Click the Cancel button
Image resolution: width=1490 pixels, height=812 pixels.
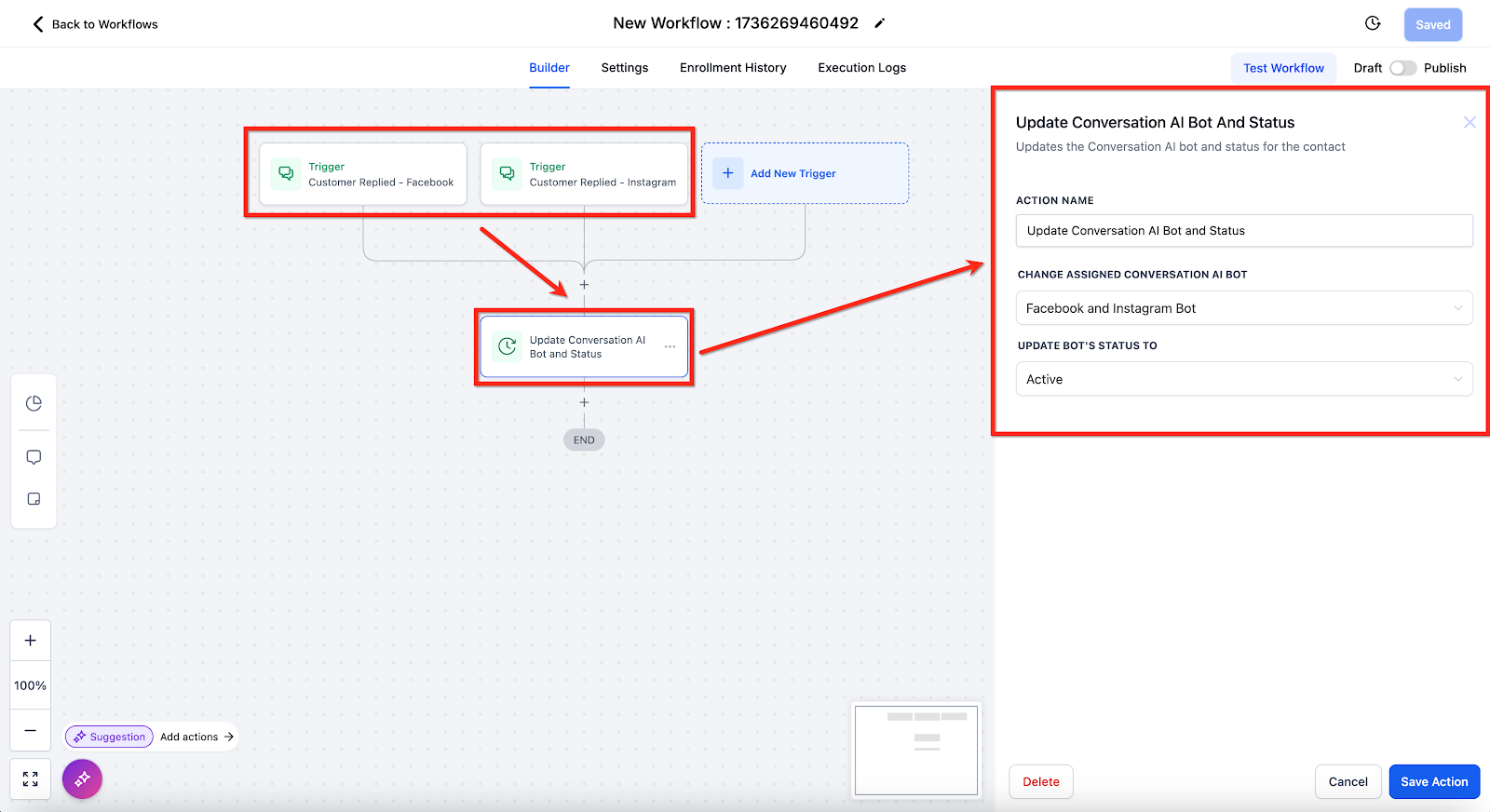click(x=1348, y=782)
